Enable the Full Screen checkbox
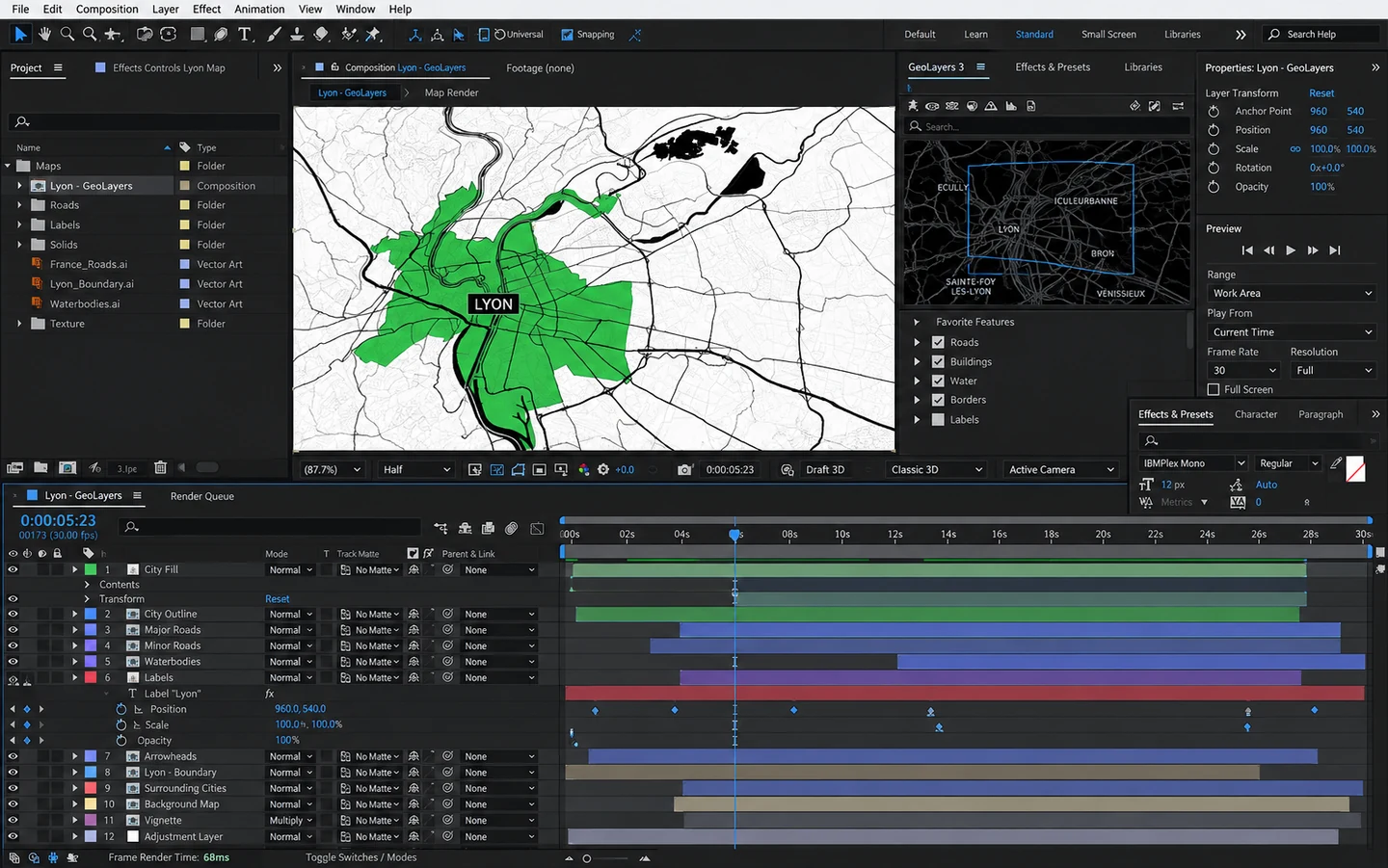The image size is (1388, 868). pos(1214,389)
